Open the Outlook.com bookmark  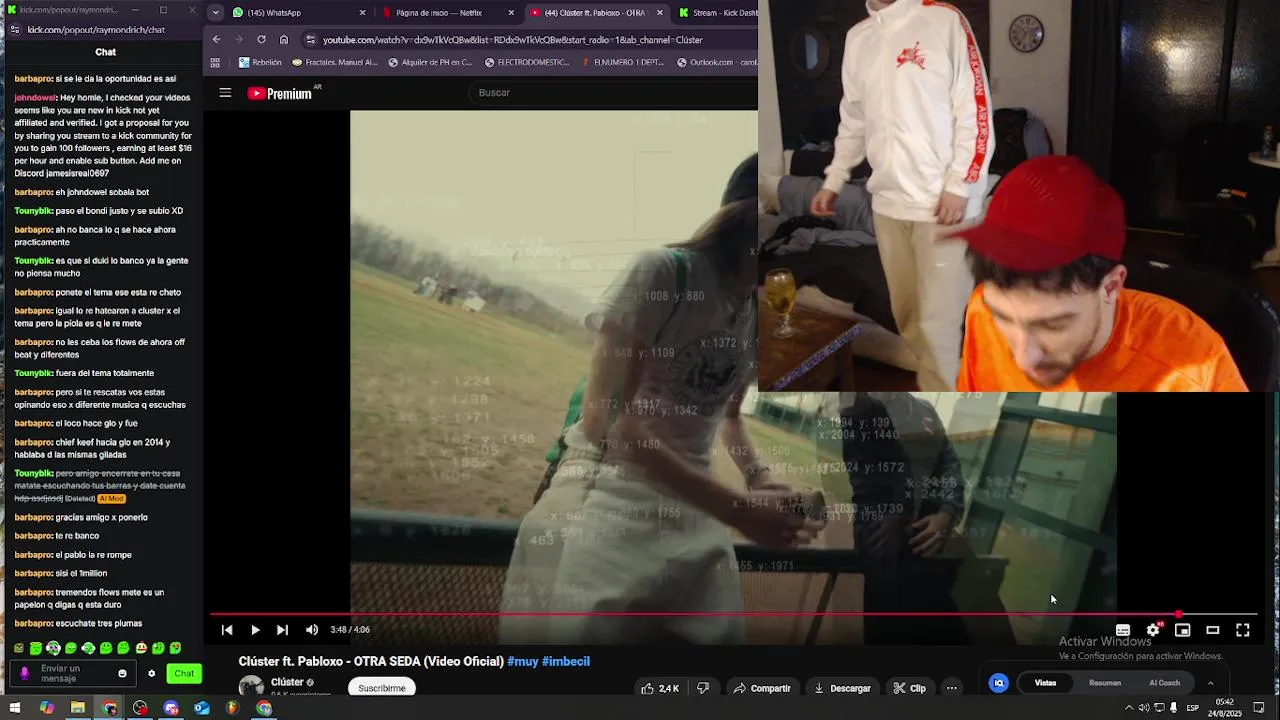[717, 62]
